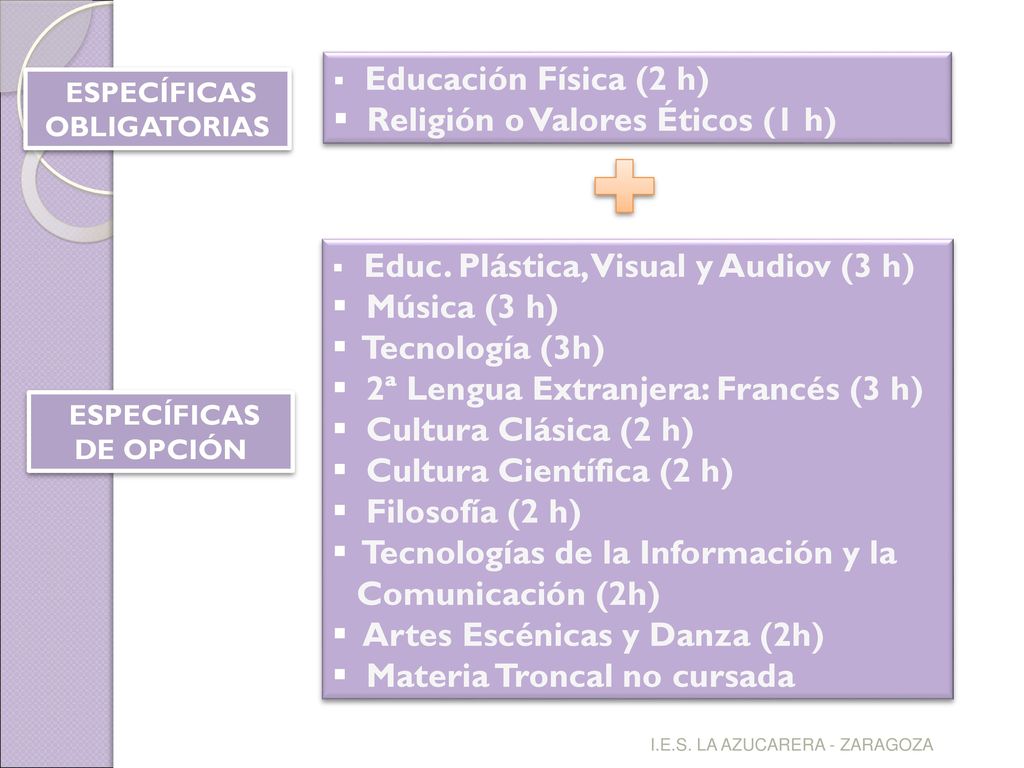1024x768 pixels.
Task: Click the bullet beside Filosofía
Action: click(x=340, y=510)
